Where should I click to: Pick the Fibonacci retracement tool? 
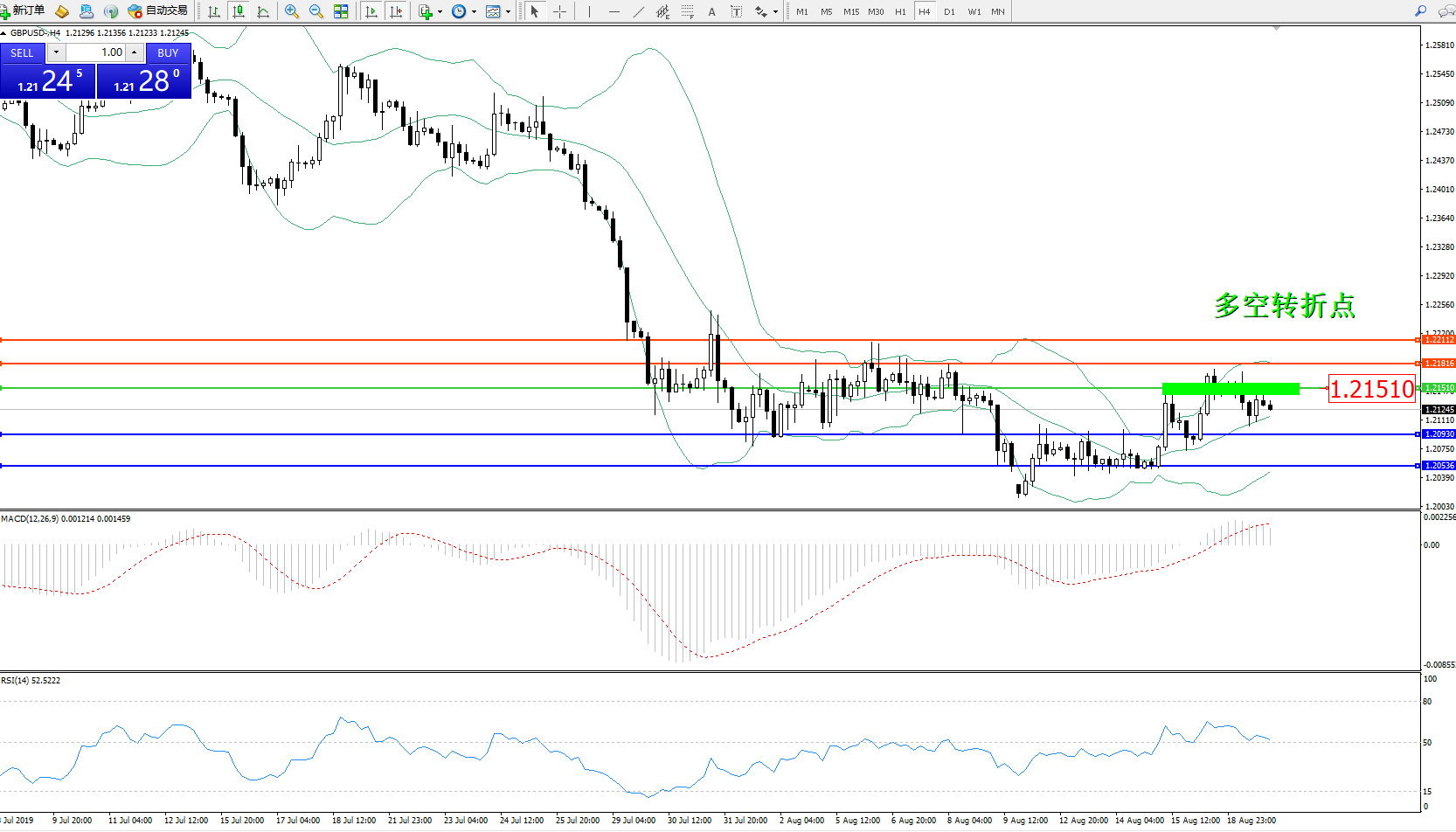click(688, 11)
